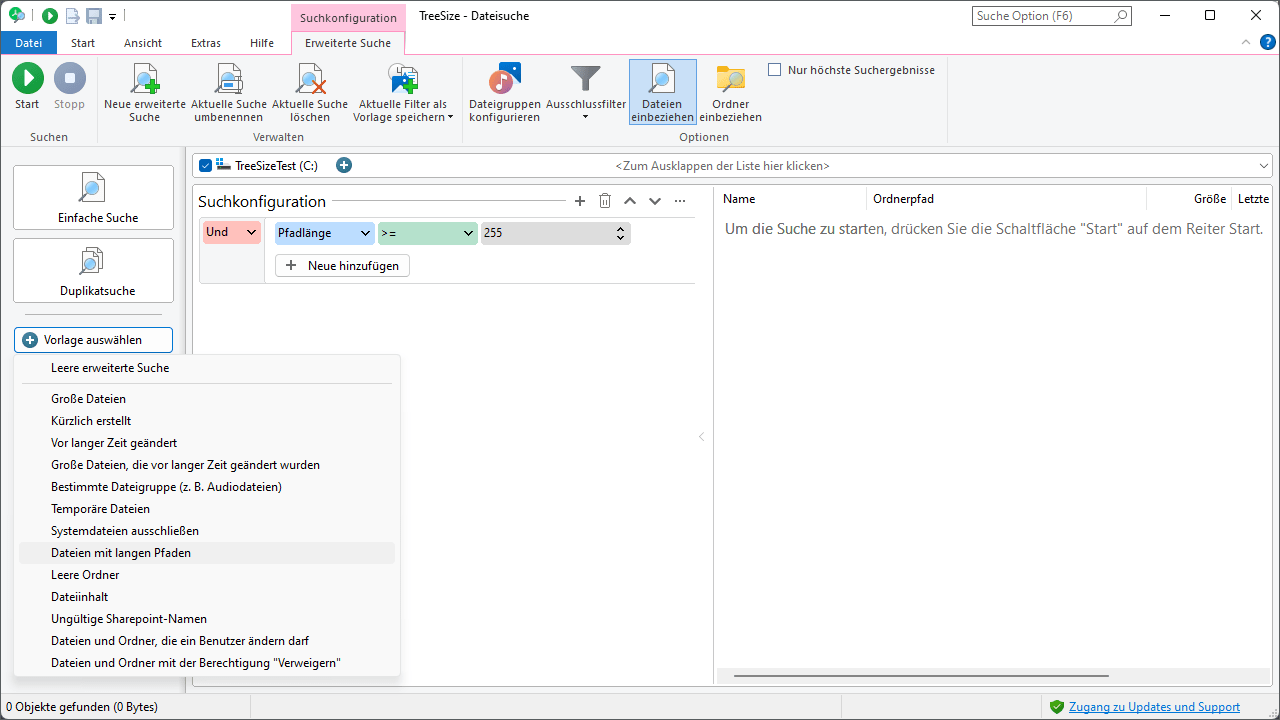Screen dimensions: 1280x720
Task: Choose Leere erweiterte Suche template
Action: point(207,368)
